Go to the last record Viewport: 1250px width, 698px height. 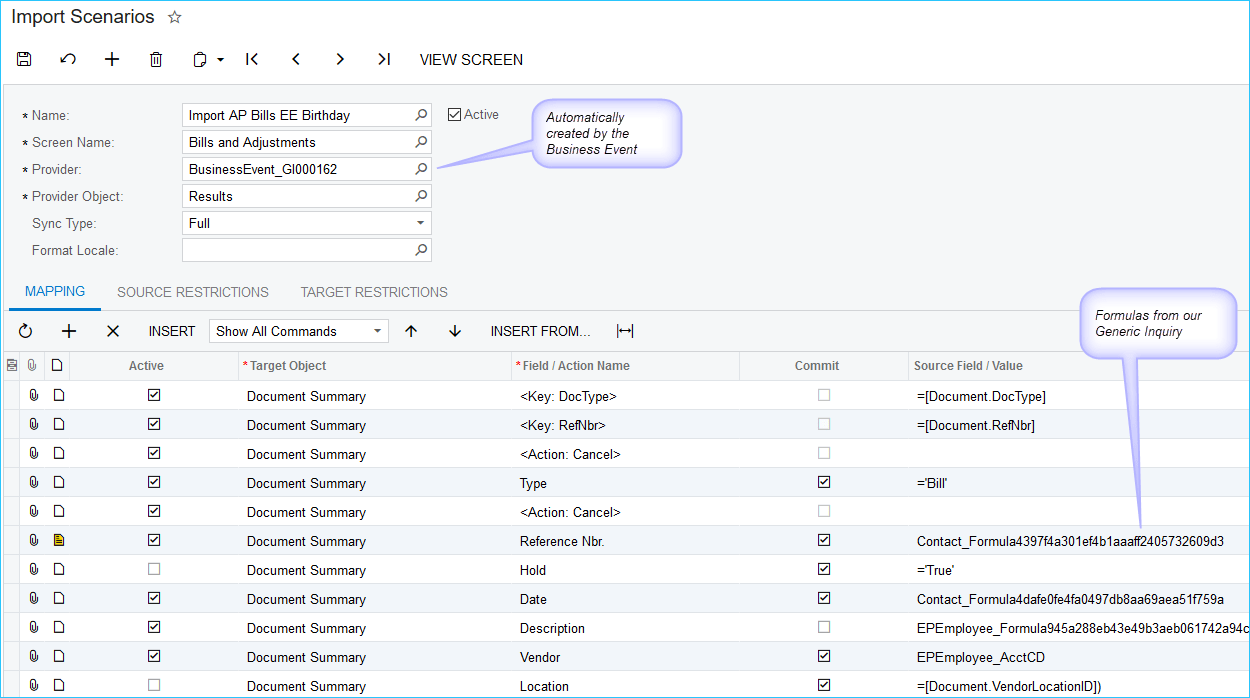point(384,59)
